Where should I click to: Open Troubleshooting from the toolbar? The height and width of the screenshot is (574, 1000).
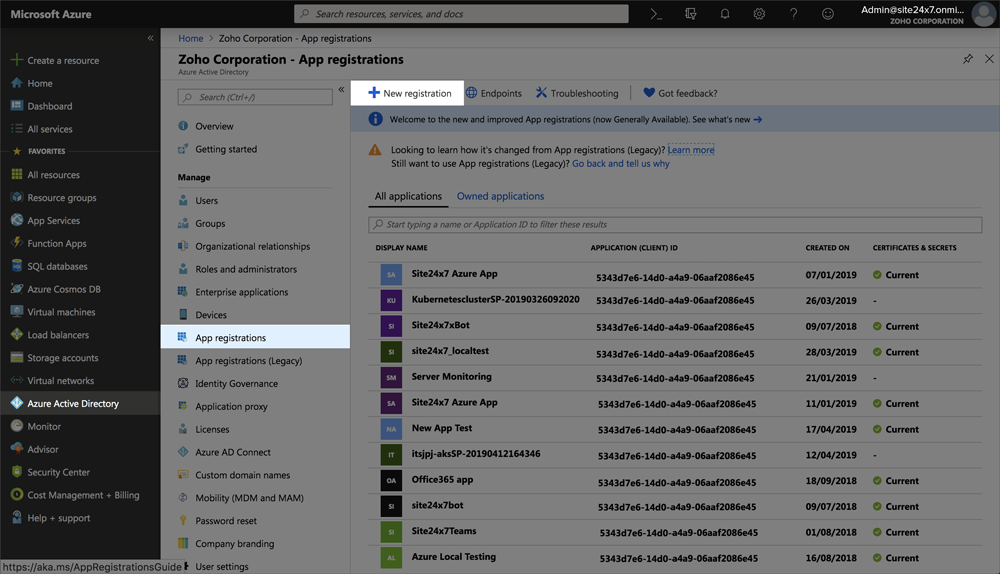point(577,93)
